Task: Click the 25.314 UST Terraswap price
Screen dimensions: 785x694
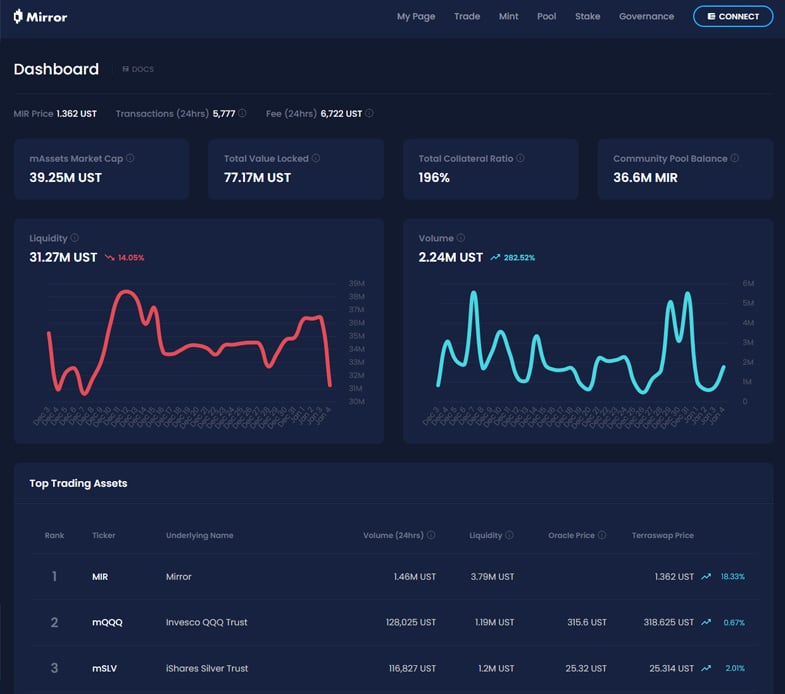Action: (x=671, y=668)
